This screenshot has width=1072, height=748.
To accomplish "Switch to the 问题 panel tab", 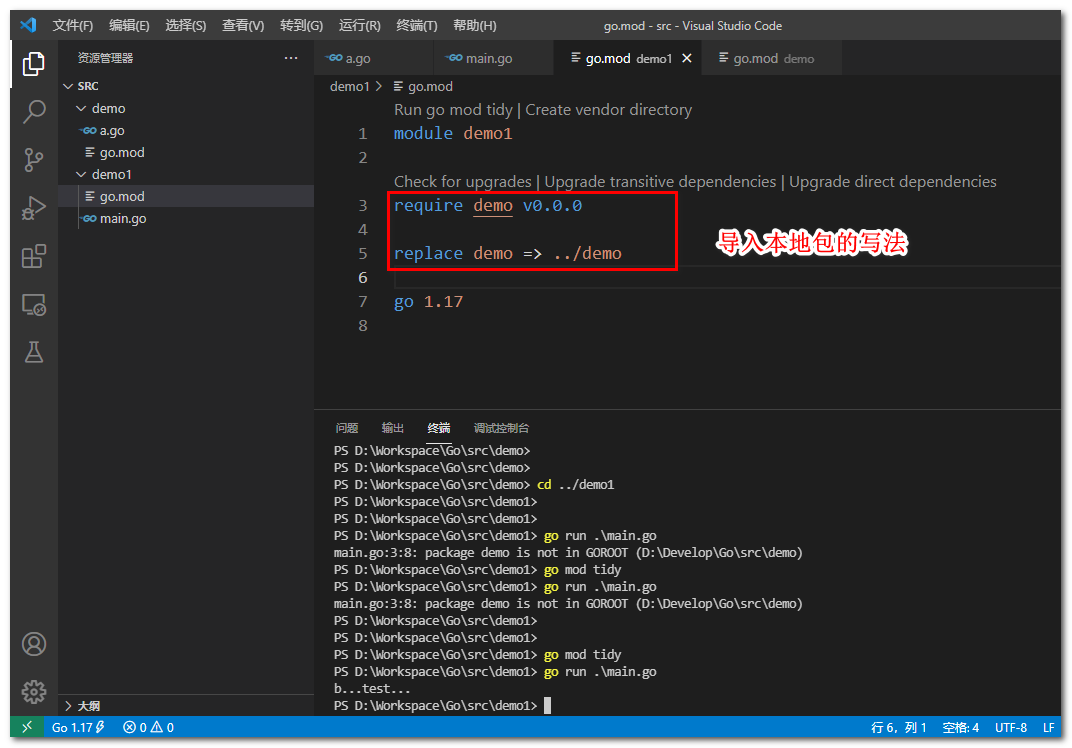I will [347, 428].
